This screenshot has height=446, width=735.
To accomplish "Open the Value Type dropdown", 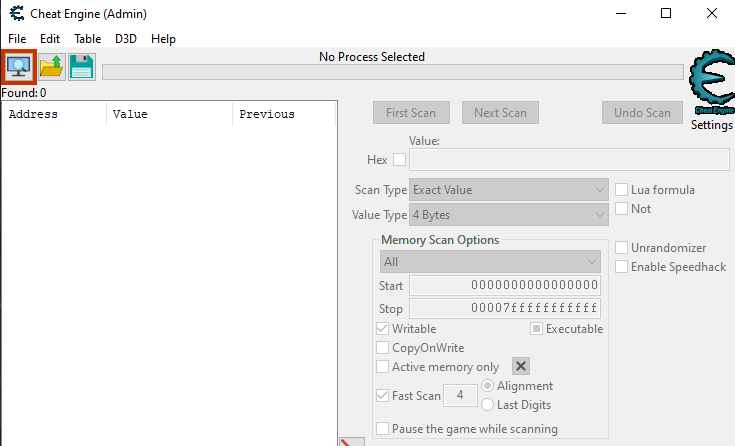I will pos(509,215).
